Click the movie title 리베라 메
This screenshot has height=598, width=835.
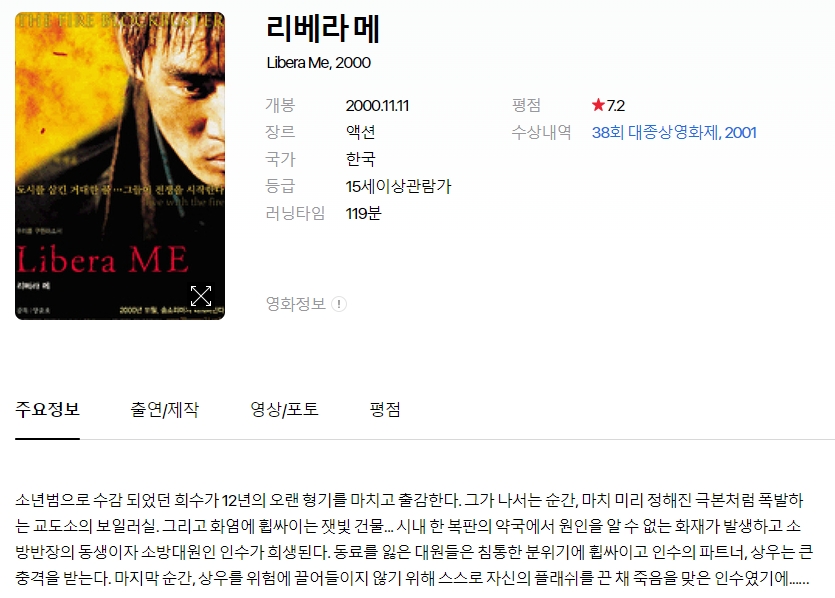(323, 28)
